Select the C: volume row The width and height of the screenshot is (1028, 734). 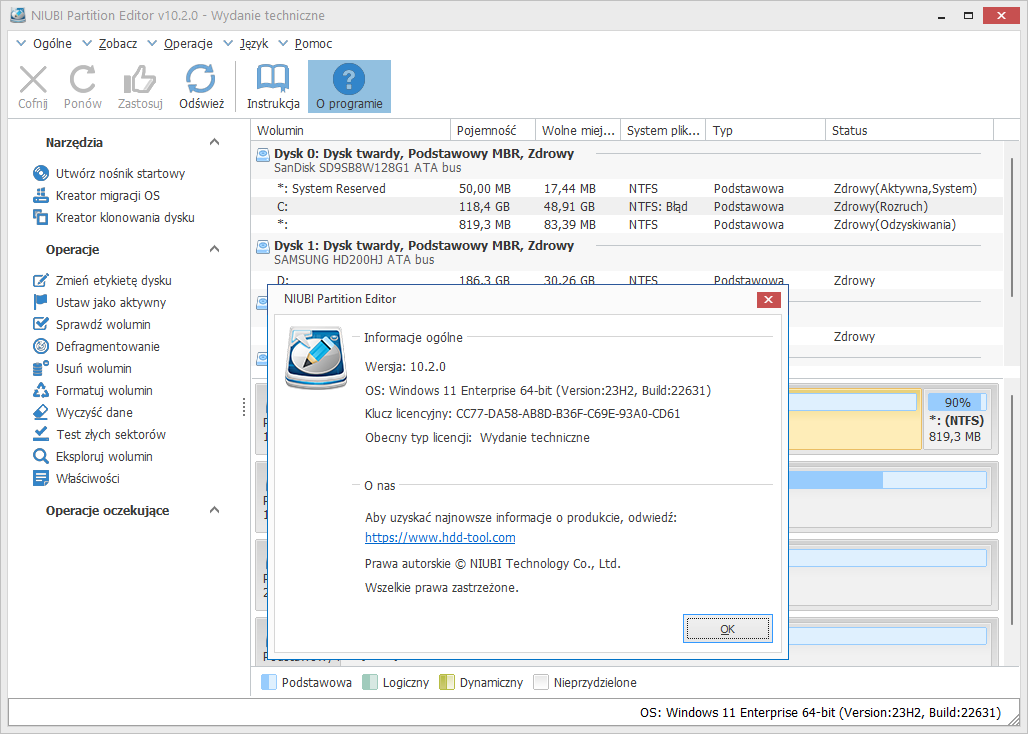(626, 206)
